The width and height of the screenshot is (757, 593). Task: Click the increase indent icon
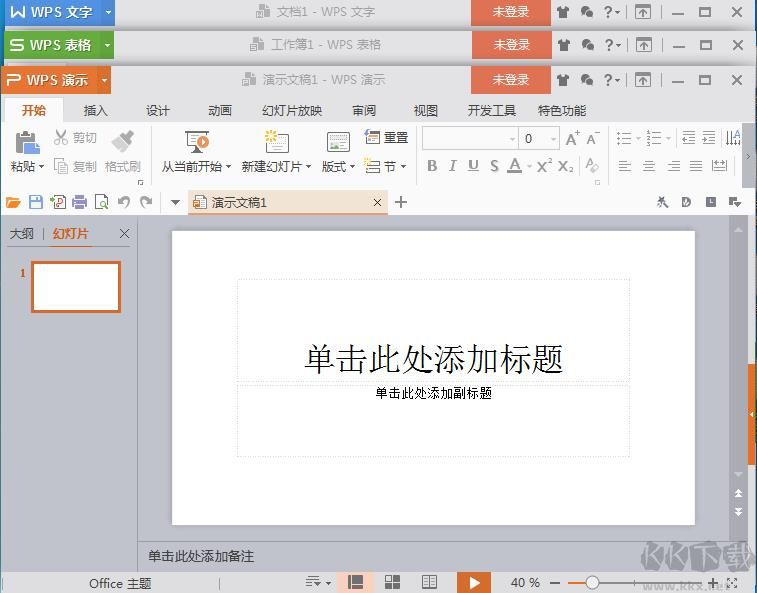tap(709, 138)
